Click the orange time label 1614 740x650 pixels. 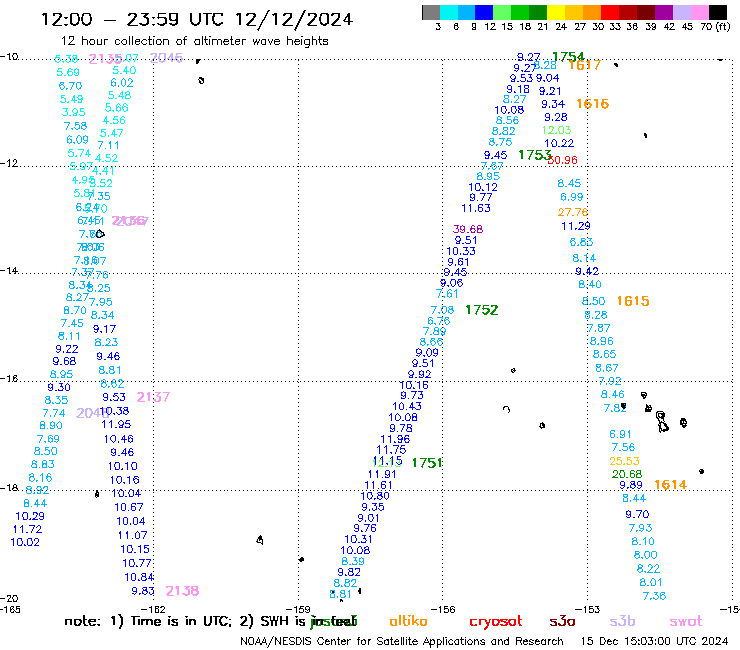point(670,484)
